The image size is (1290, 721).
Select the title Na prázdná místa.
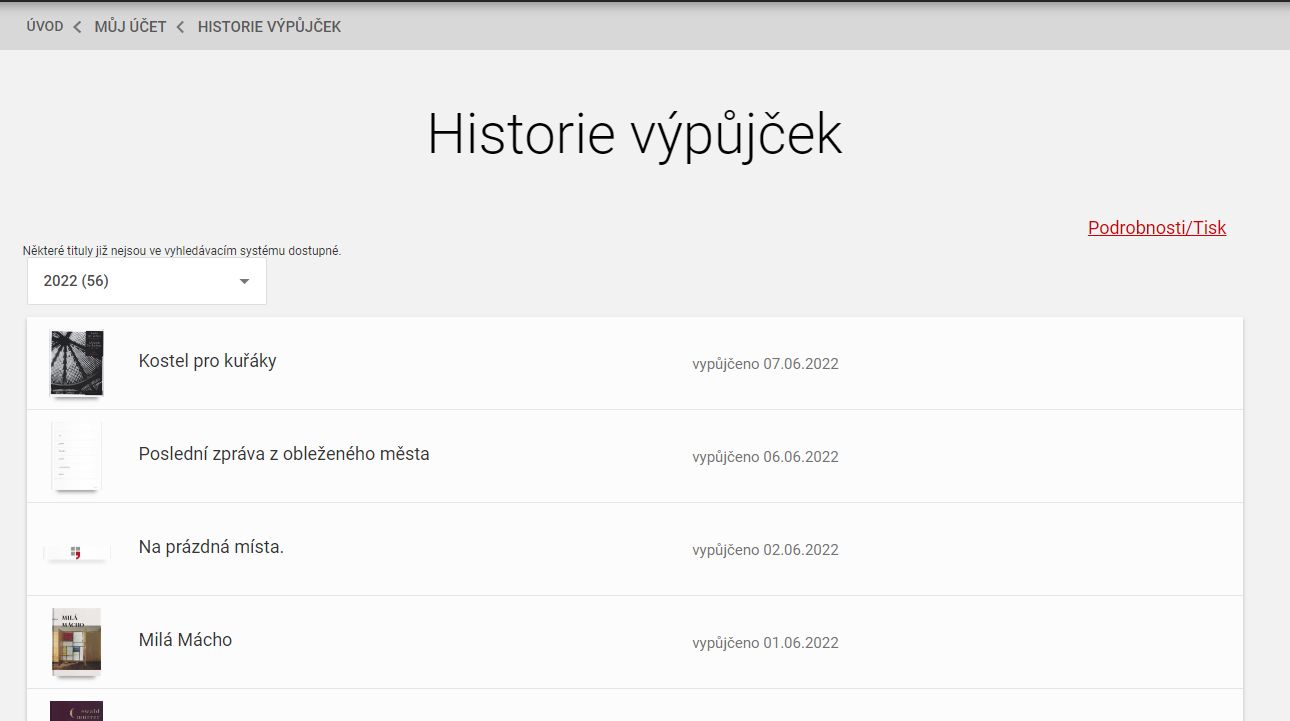pos(211,547)
